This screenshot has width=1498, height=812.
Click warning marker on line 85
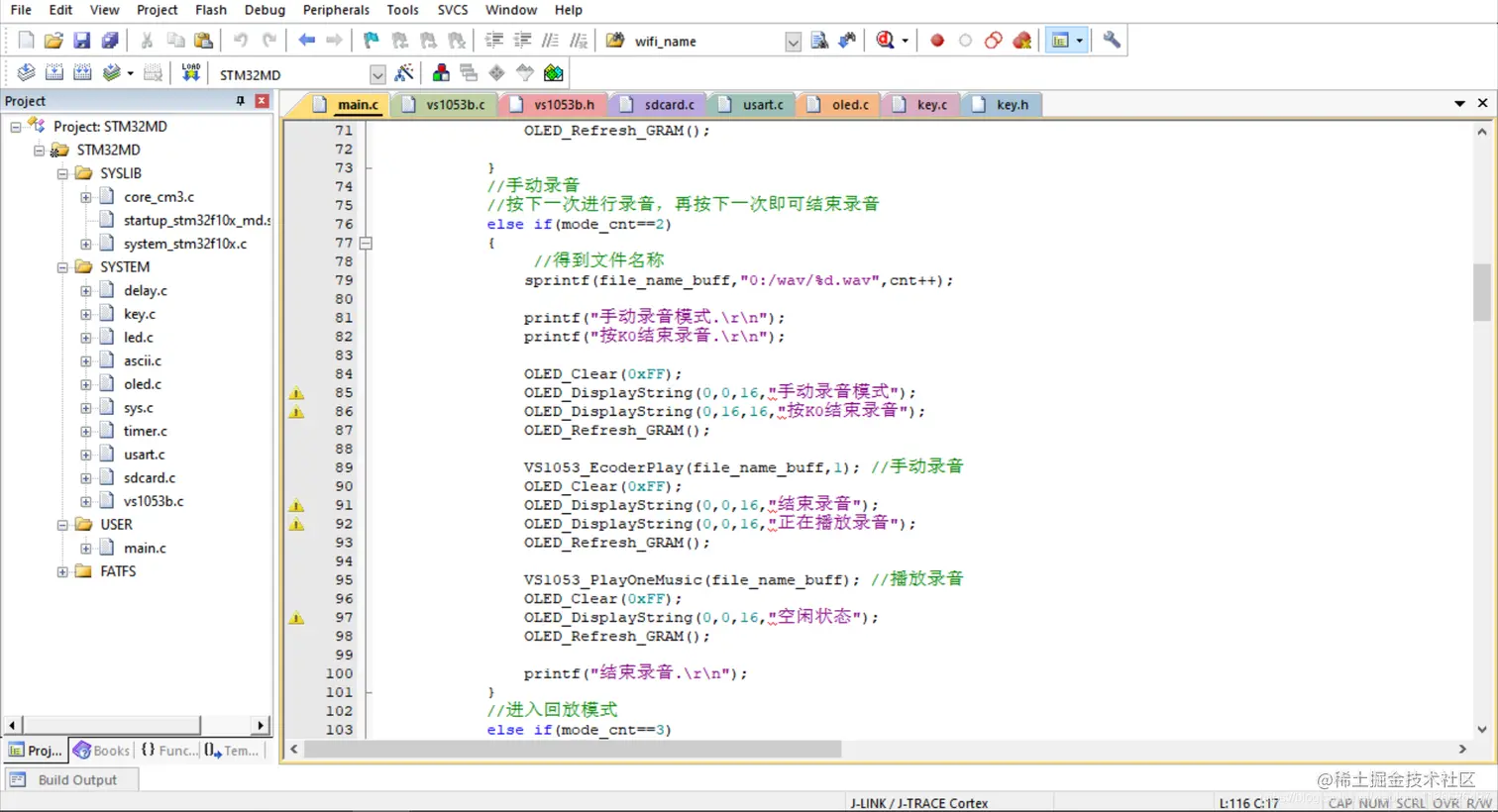pos(296,393)
